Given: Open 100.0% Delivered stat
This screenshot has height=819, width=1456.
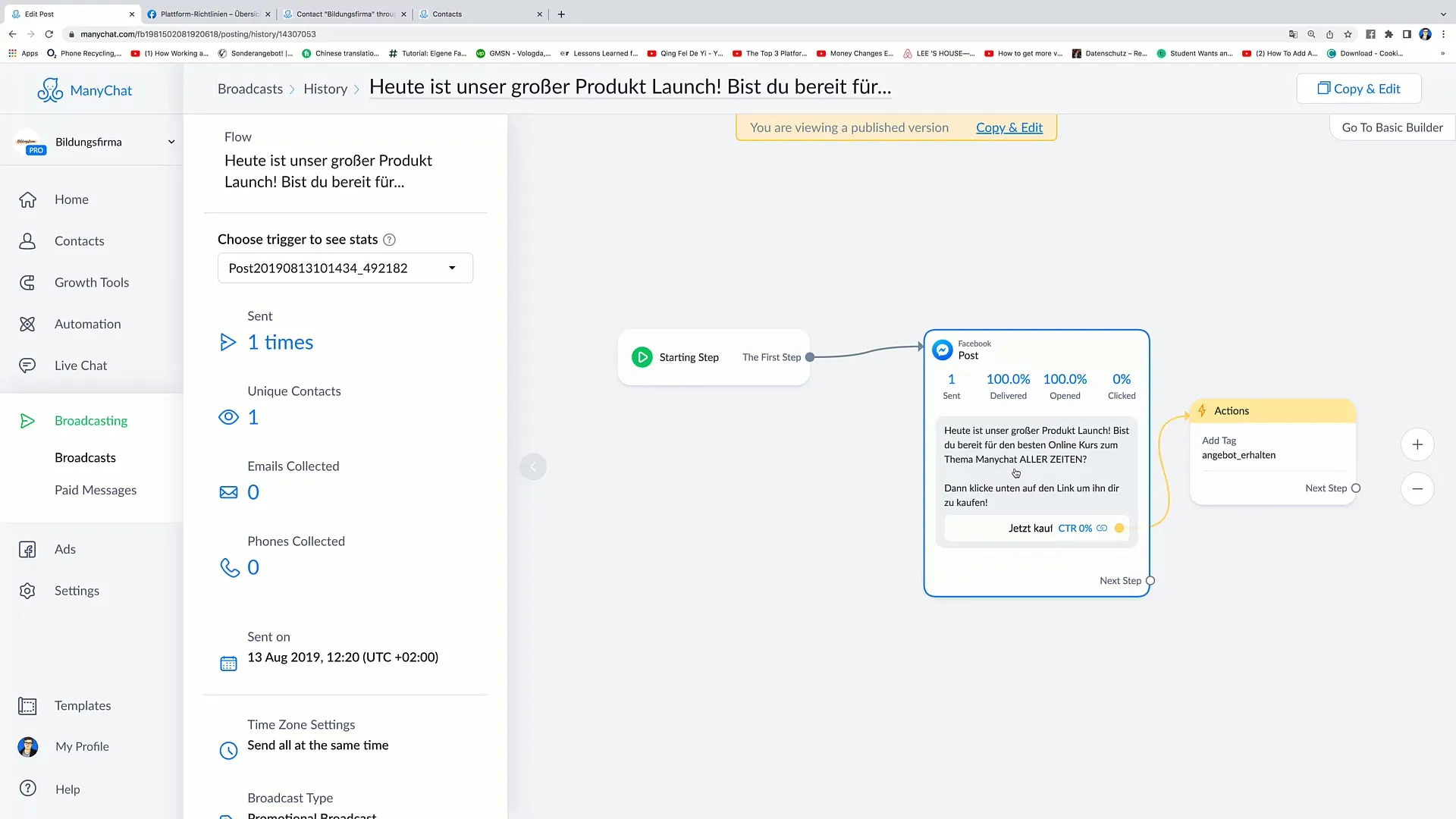Looking at the screenshot, I should (1008, 386).
